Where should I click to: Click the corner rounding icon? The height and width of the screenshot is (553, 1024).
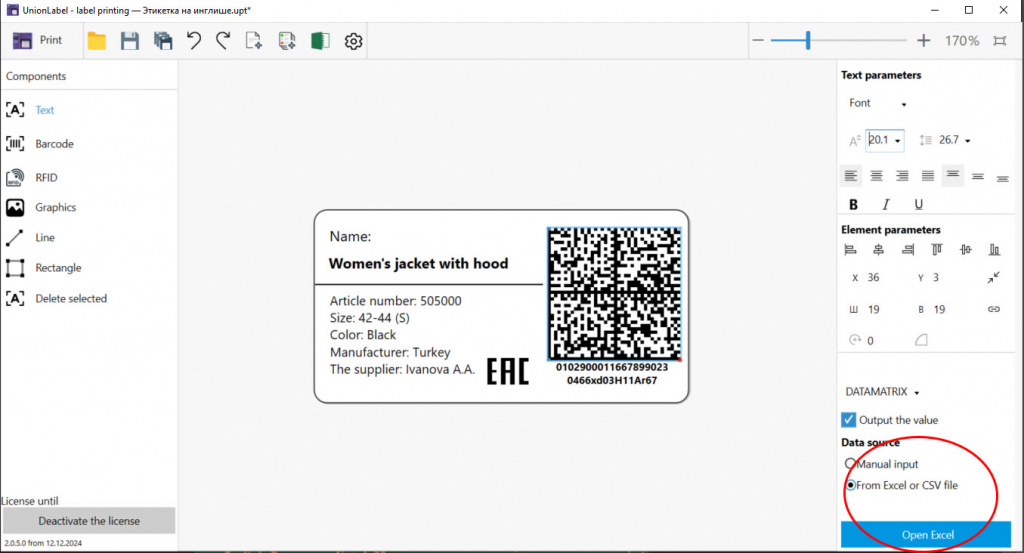click(x=921, y=340)
